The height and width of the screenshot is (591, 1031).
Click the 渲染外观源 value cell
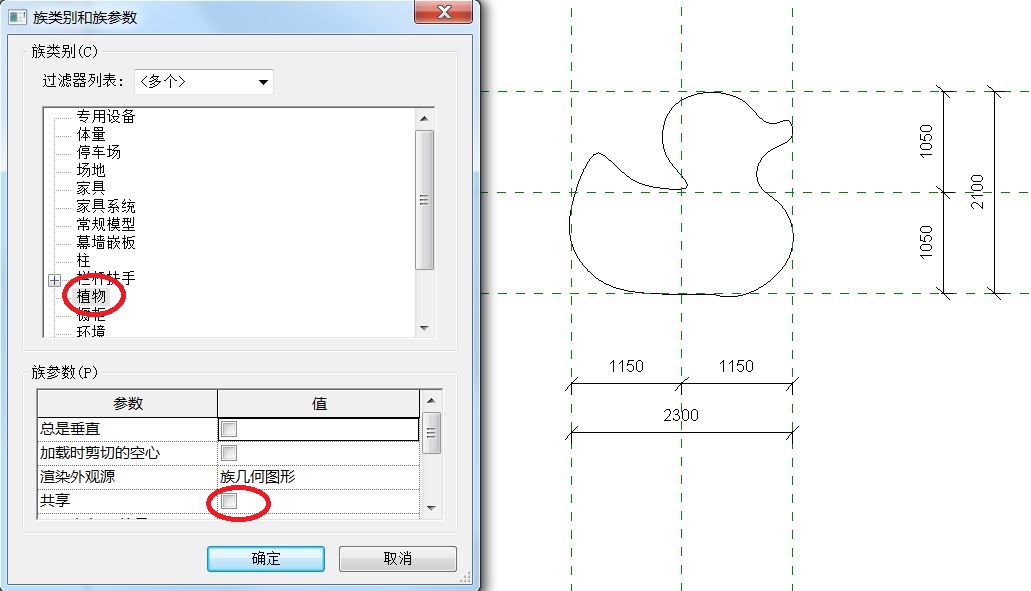(x=318, y=477)
